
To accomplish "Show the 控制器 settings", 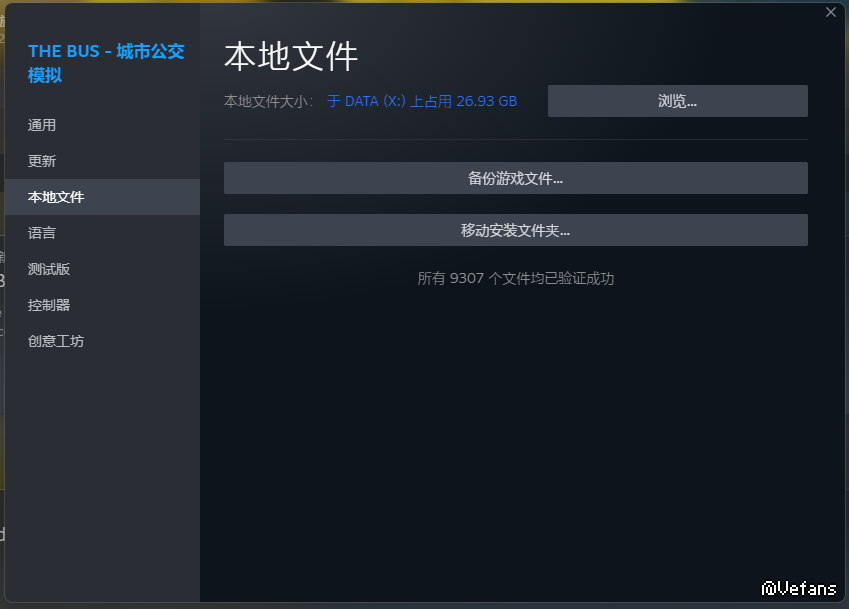I will [x=49, y=305].
